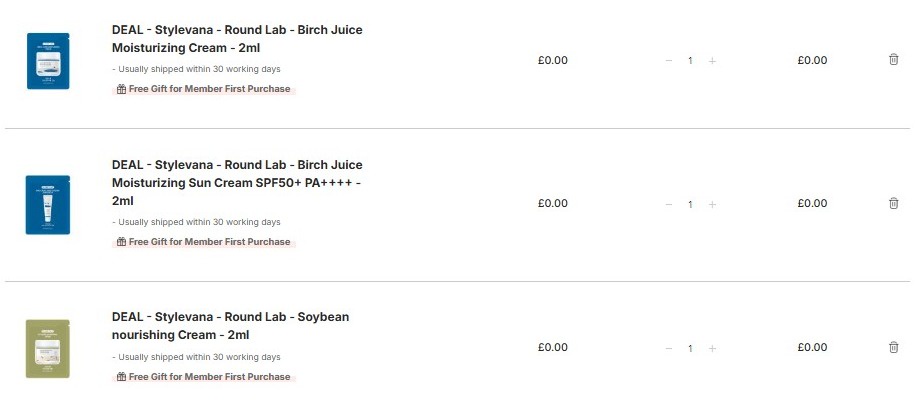Screen dimensions: 917x411
Task: Decrease quantity of Birch Juice Moisturizing Cream
Action: [668, 61]
